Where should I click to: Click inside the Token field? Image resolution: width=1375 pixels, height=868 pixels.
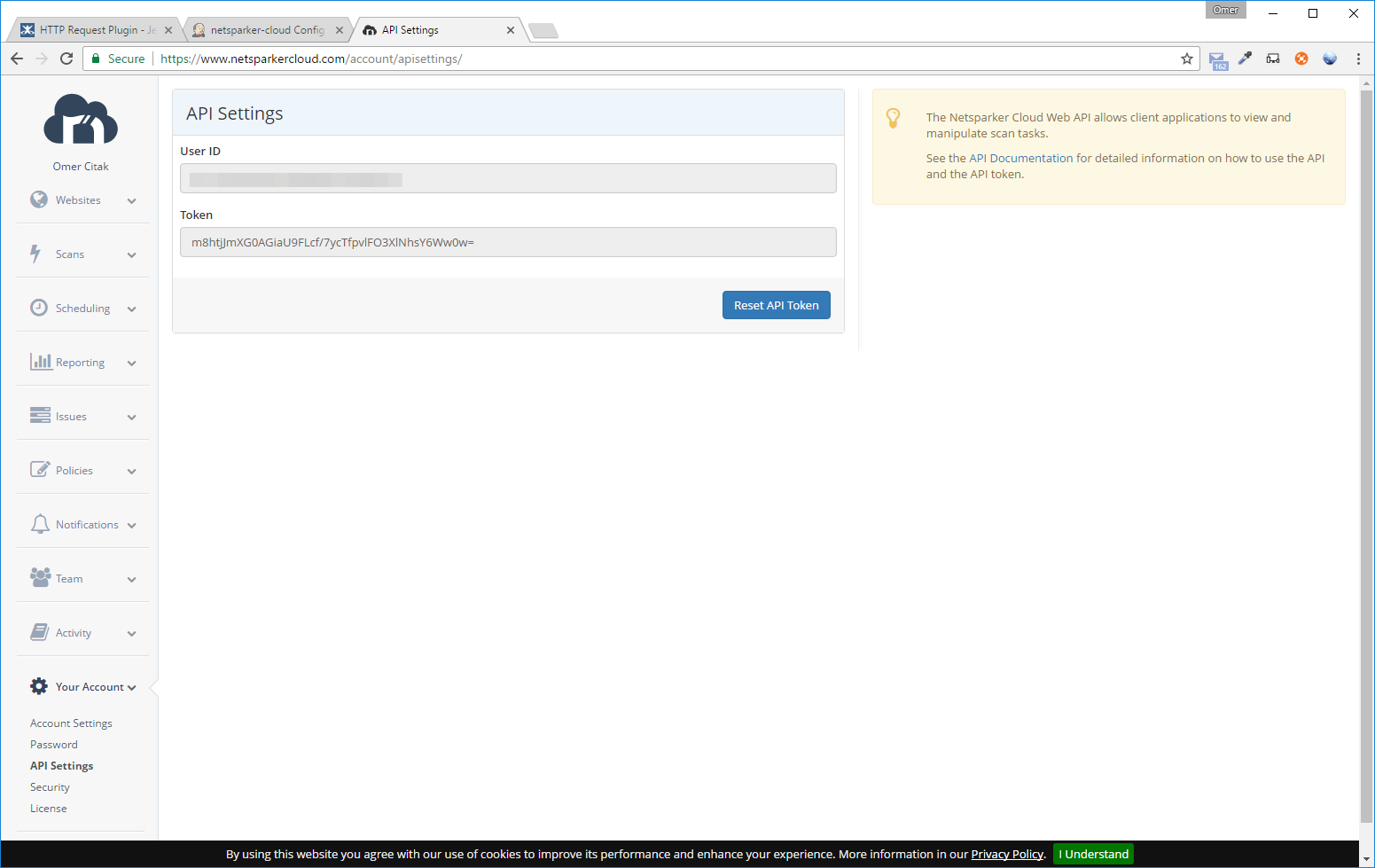[508, 241]
